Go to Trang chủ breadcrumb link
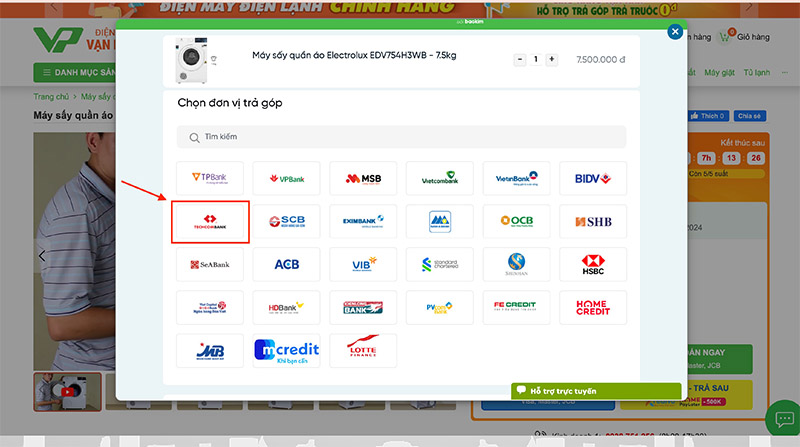The image size is (800, 447). click(x=51, y=96)
